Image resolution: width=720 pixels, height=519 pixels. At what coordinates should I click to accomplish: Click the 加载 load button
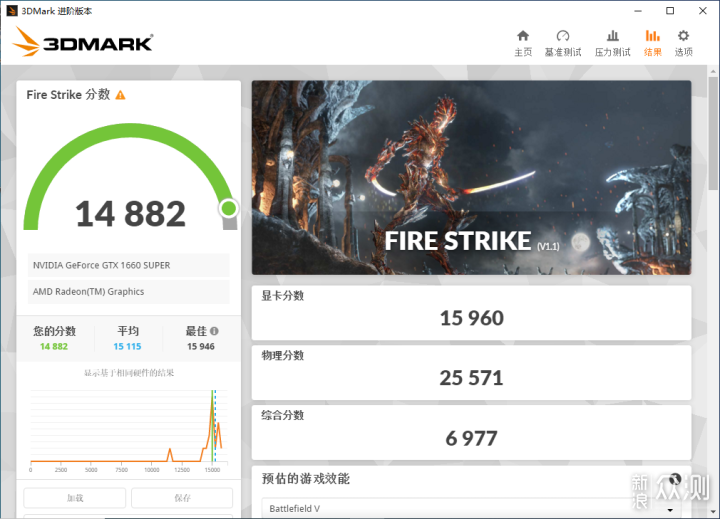tap(75, 498)
